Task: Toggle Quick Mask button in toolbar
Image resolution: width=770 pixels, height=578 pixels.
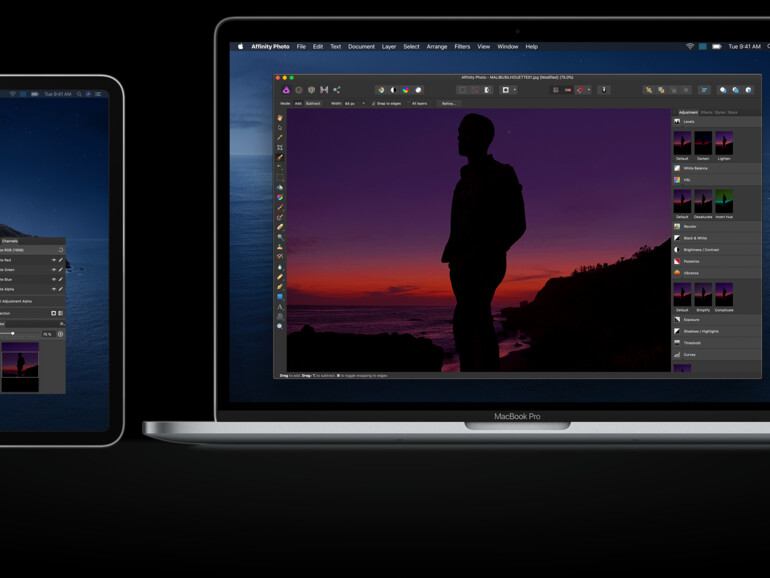Action: (505, 90)
